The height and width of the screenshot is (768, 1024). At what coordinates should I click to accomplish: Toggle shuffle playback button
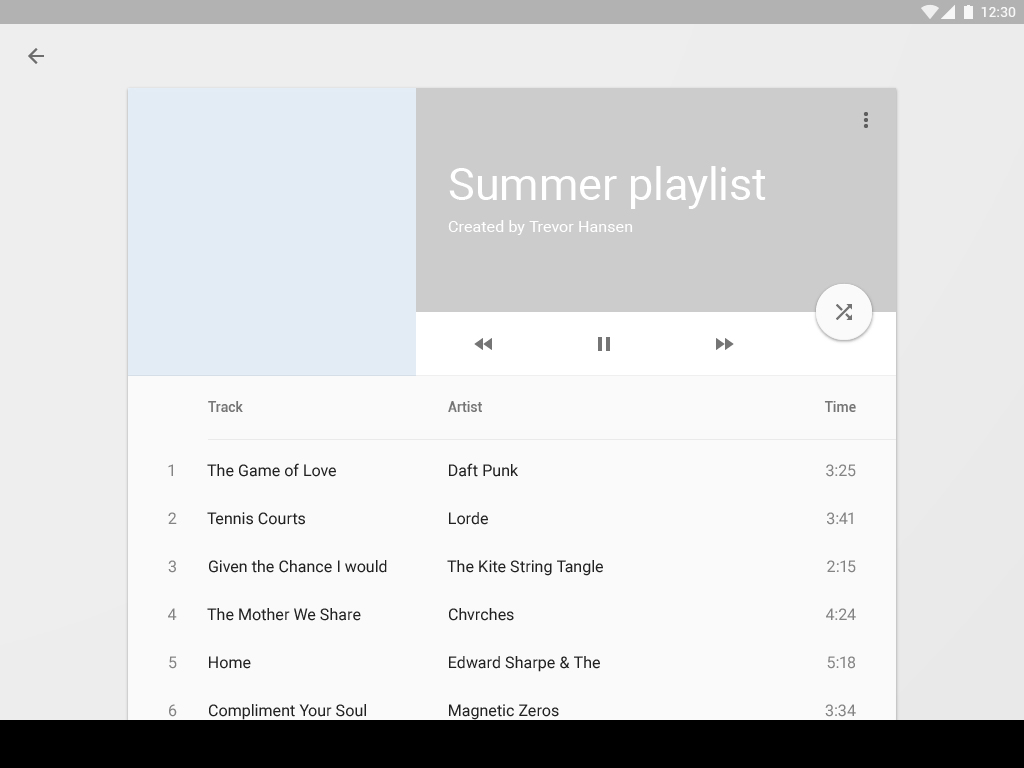point(844,312)
